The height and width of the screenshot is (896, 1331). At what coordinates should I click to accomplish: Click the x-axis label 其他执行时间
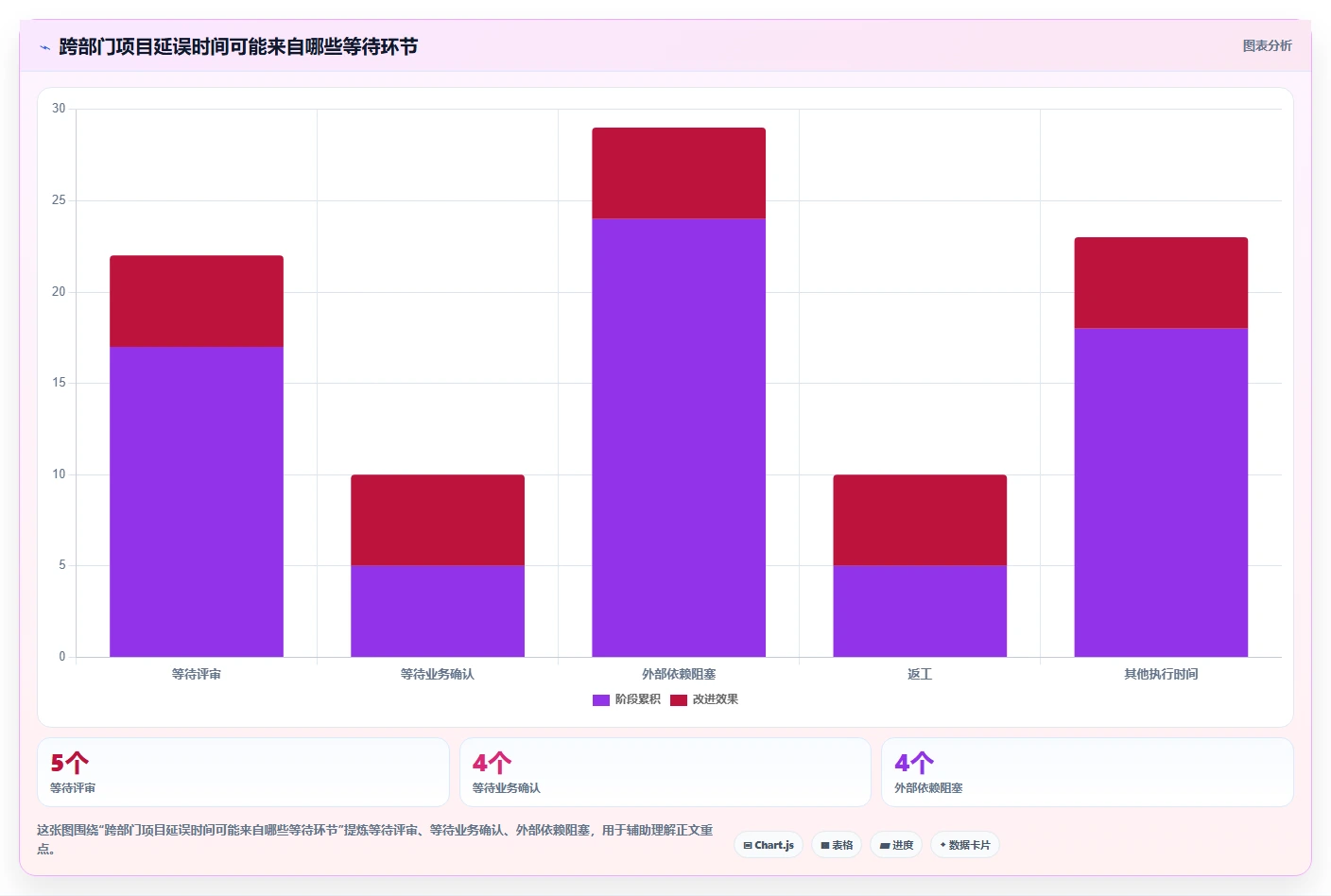1161,674
